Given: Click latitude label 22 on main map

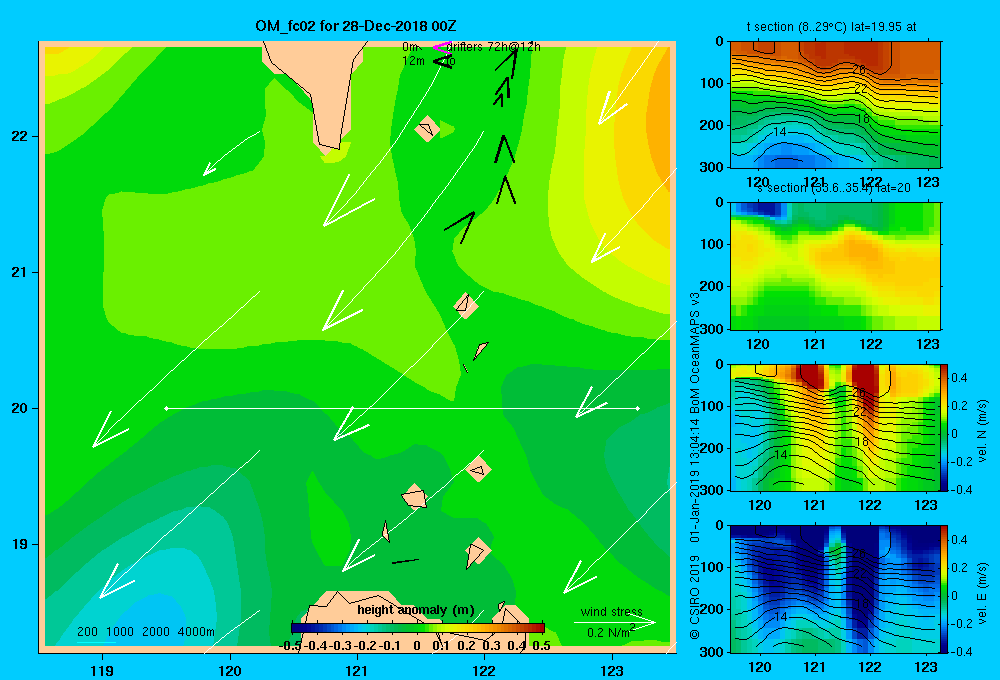Looking at the screenshot, I should pos(19,136).
